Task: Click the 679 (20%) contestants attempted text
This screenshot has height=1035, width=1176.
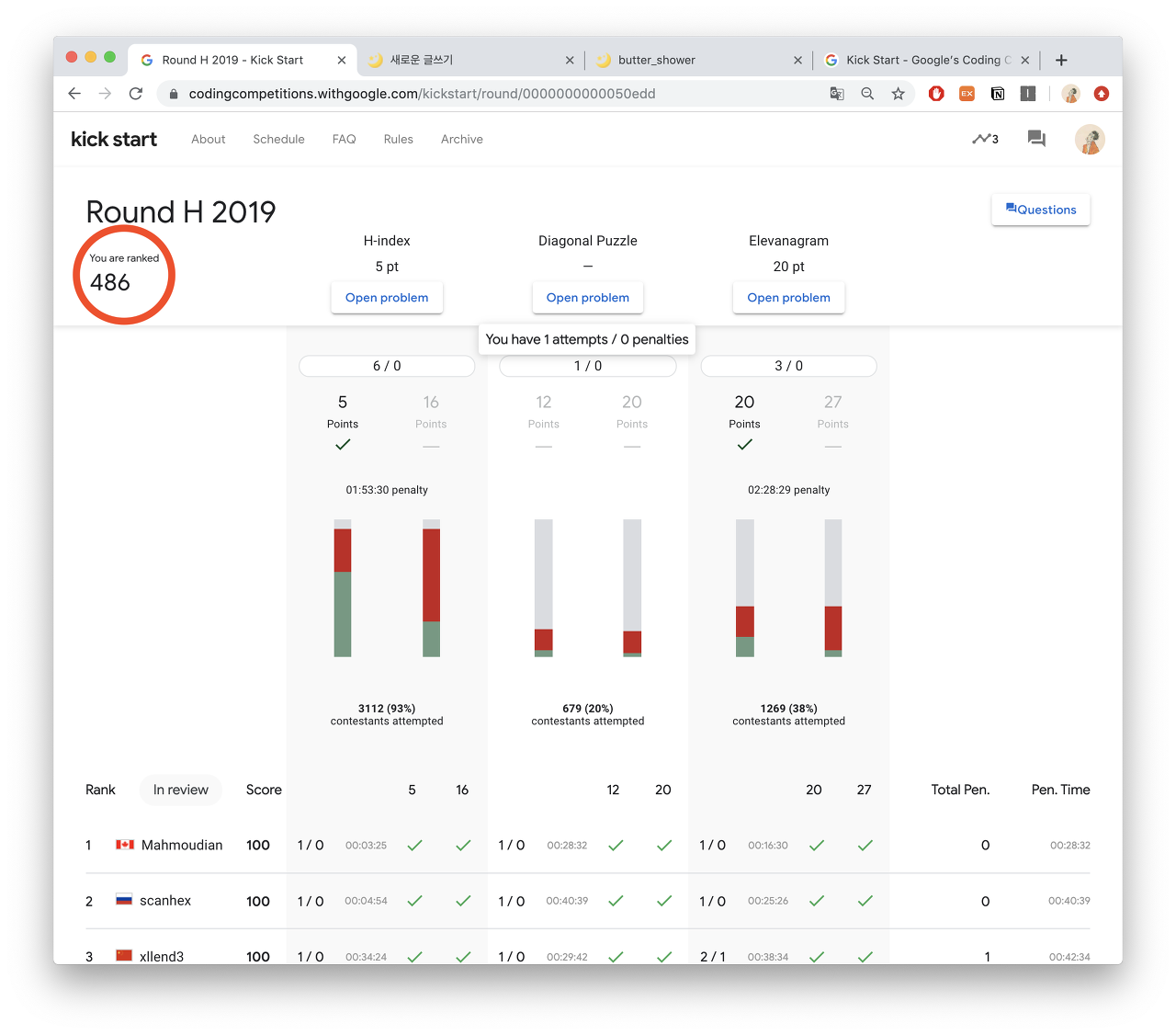Action: (x=588, y=714)
